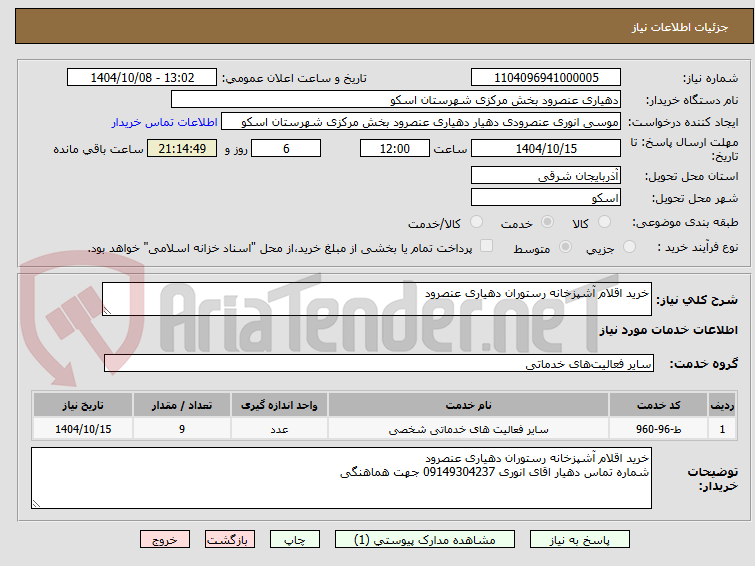Select the خدمت radio button
The image size is (755, 566).
coord(547,222)
